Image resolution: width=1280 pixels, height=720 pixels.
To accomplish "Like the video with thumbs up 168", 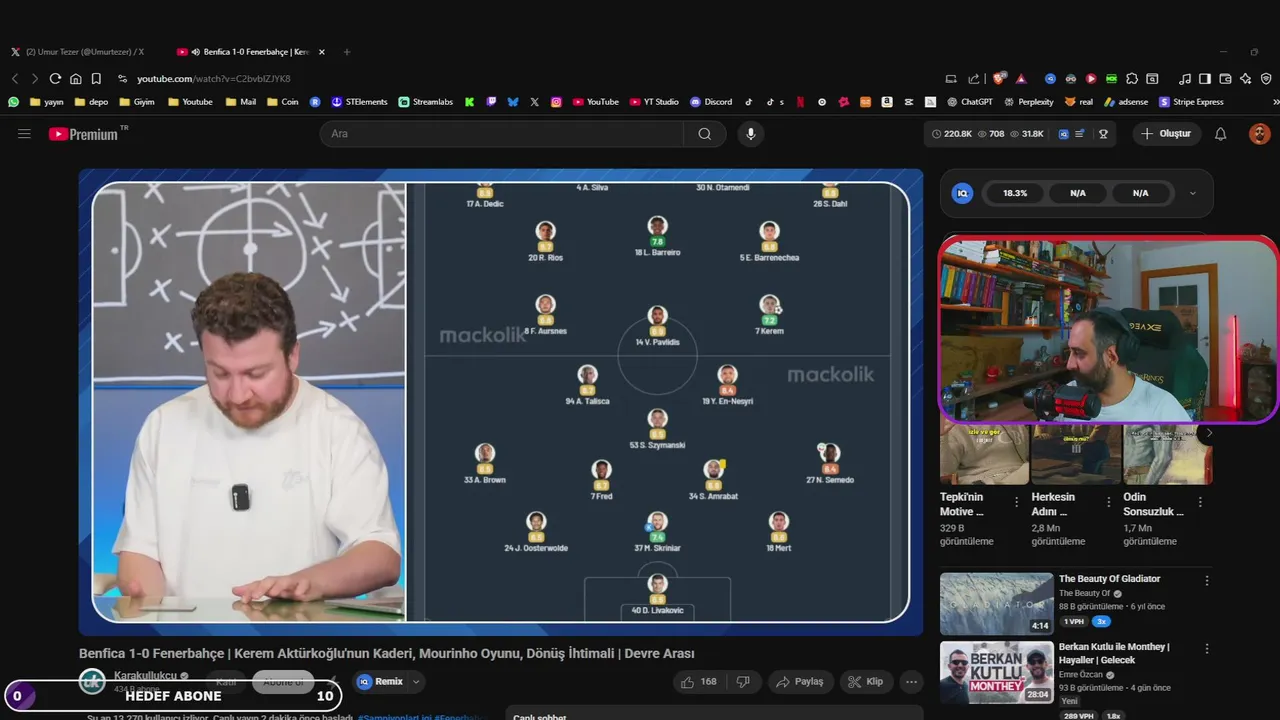I will [x=699, y=682].
